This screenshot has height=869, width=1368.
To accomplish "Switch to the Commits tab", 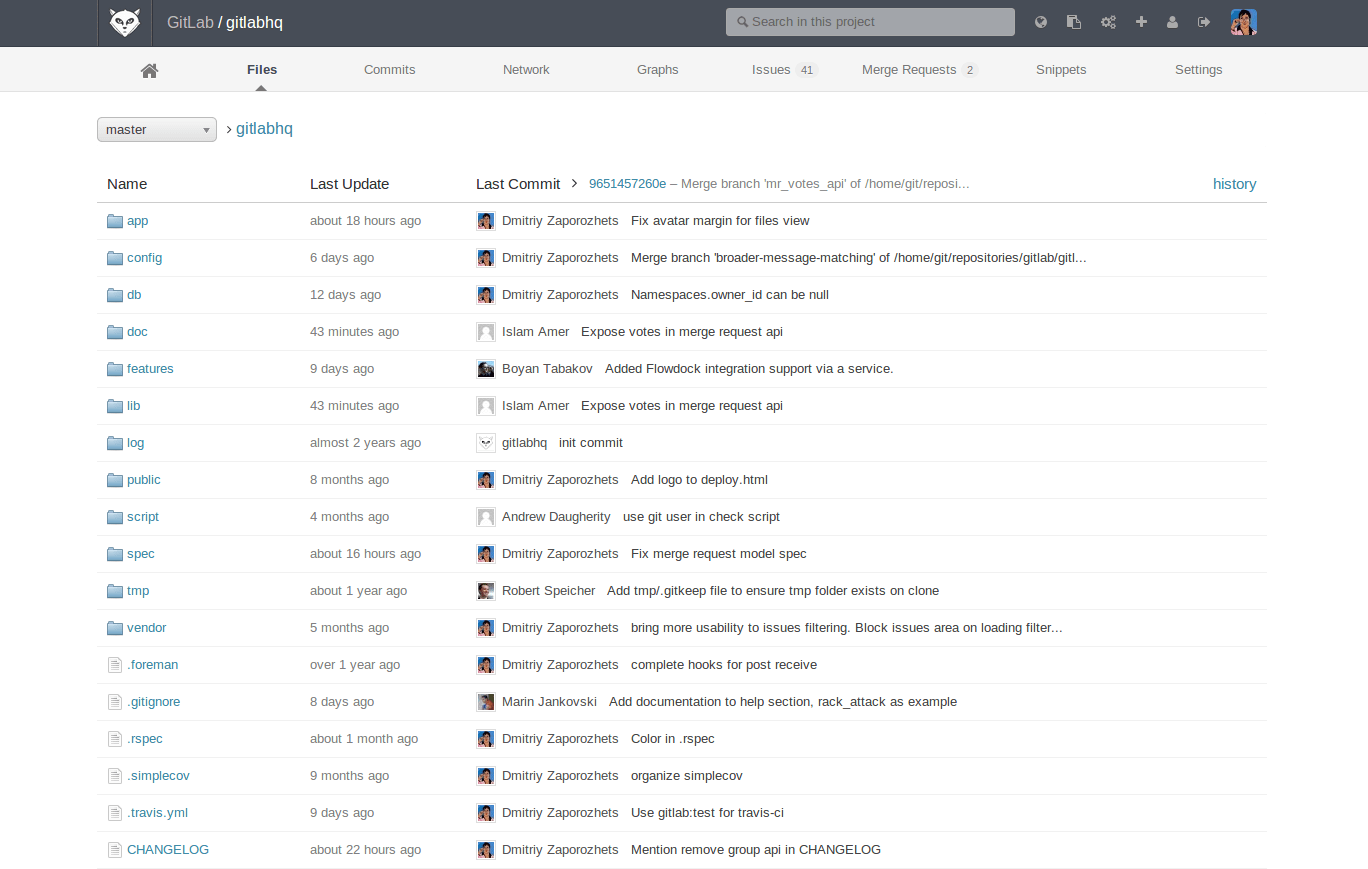I will point(390,70).
